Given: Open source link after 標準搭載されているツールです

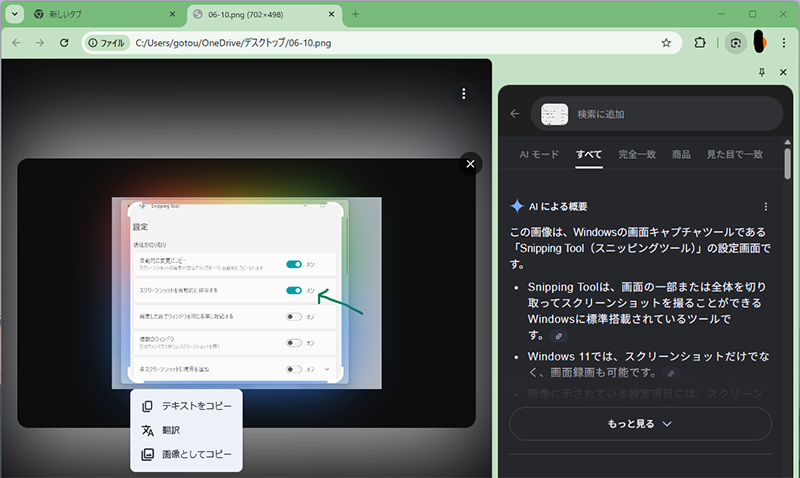Looking at the screenshot, I should point(559,336).
